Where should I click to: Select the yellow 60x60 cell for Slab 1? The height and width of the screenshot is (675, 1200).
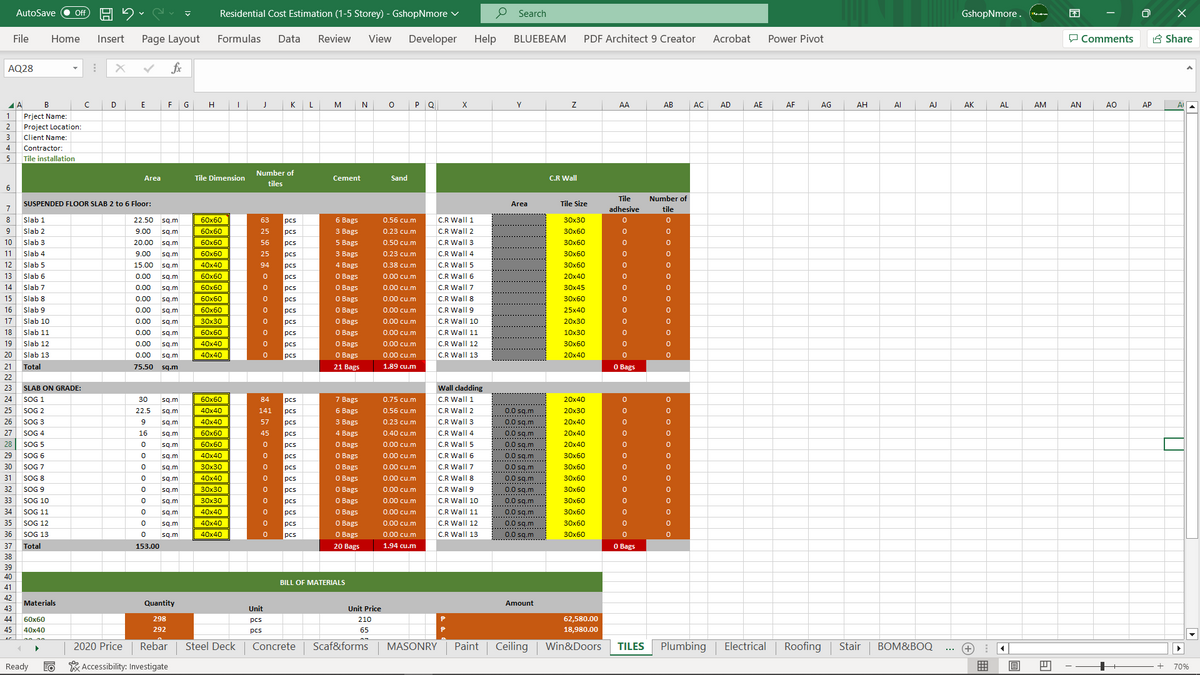(211, 219)
